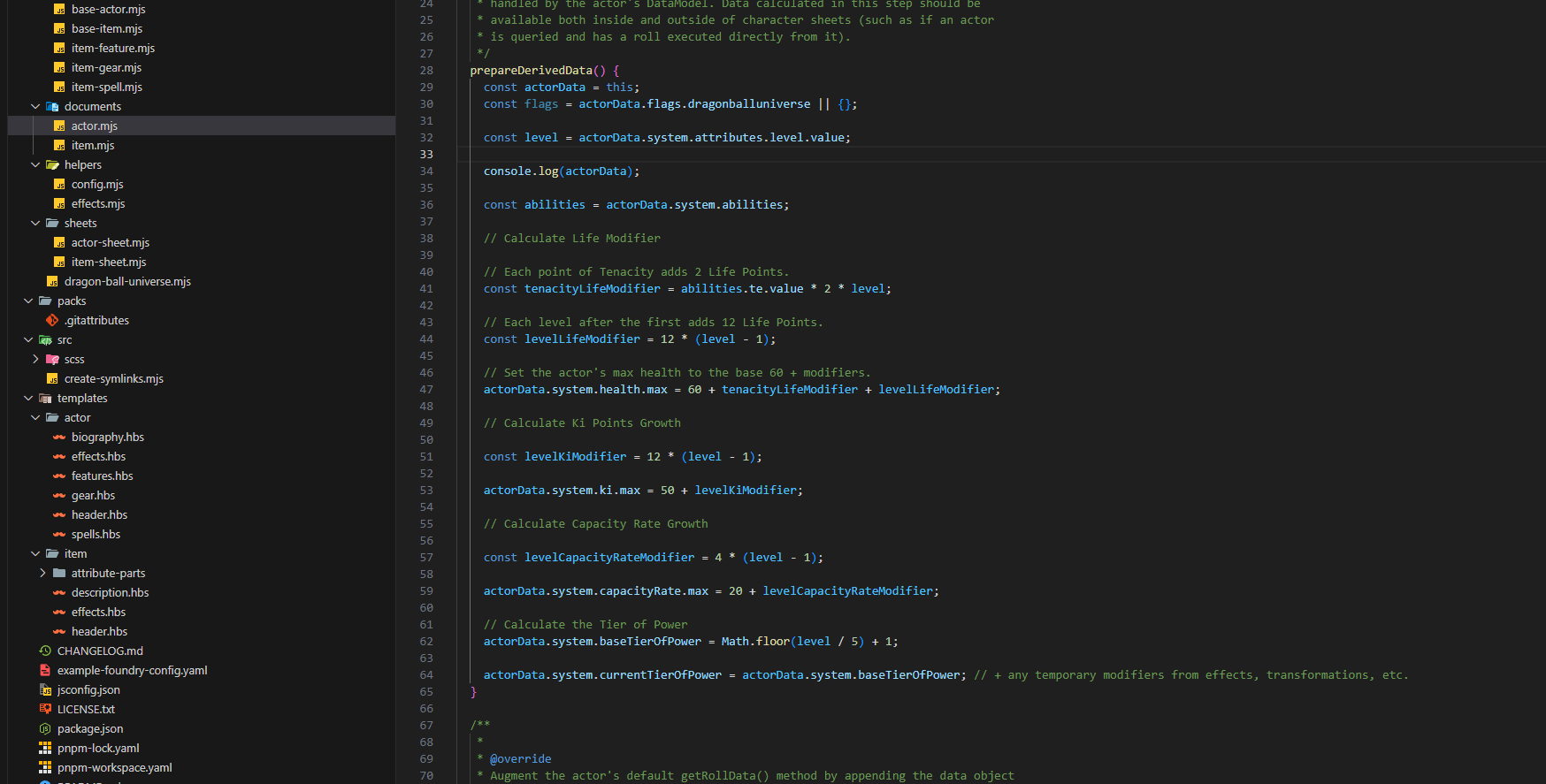Click the file icon of dragon-ball-universe.mjs
The width and height of the screenshot is (1546, 784).
tap(52, 281)
